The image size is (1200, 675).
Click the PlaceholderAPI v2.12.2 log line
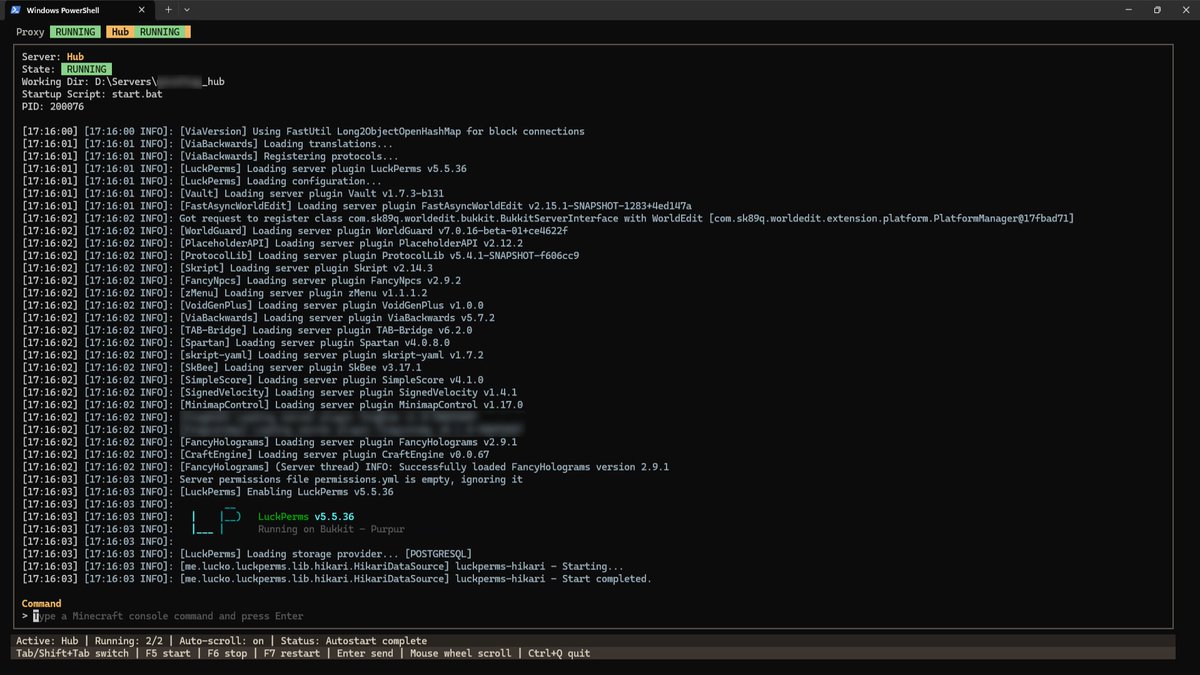click(x=271, y=243)
